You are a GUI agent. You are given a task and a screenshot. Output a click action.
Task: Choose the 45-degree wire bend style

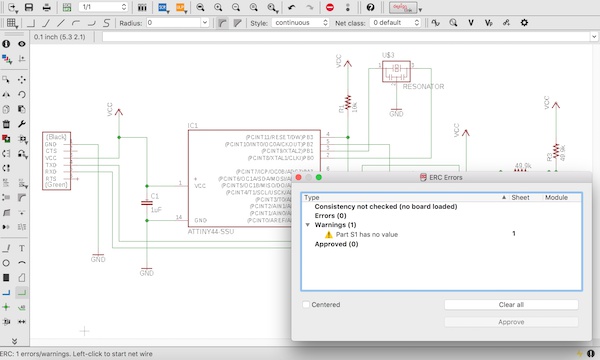pos(46,23)
